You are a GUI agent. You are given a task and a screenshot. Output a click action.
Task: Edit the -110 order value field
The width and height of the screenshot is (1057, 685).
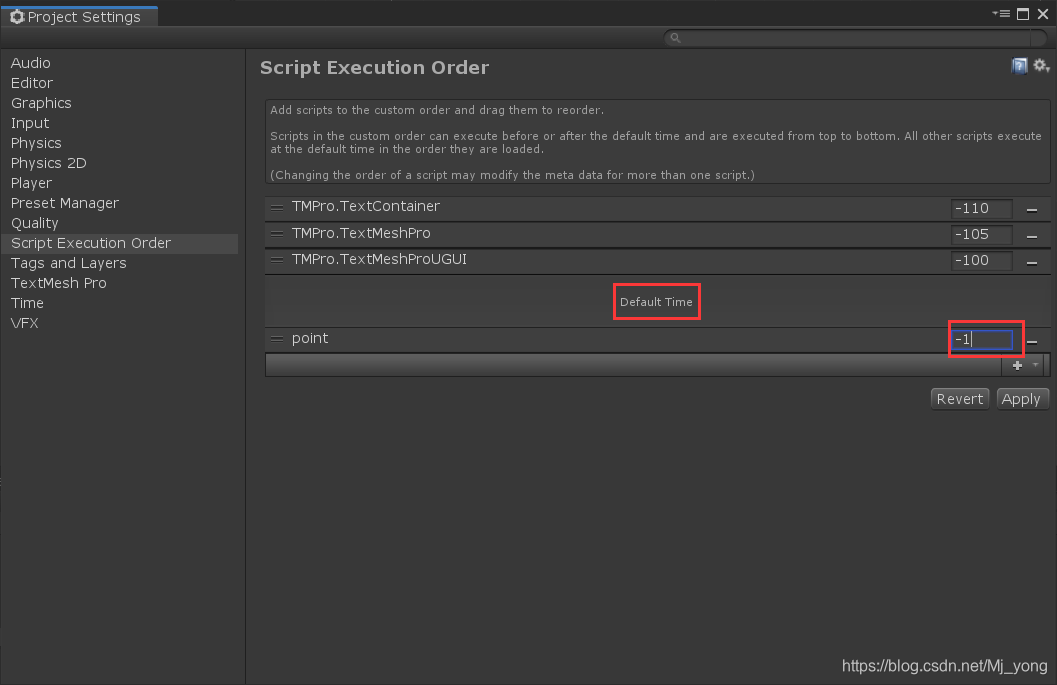point(982,208)
